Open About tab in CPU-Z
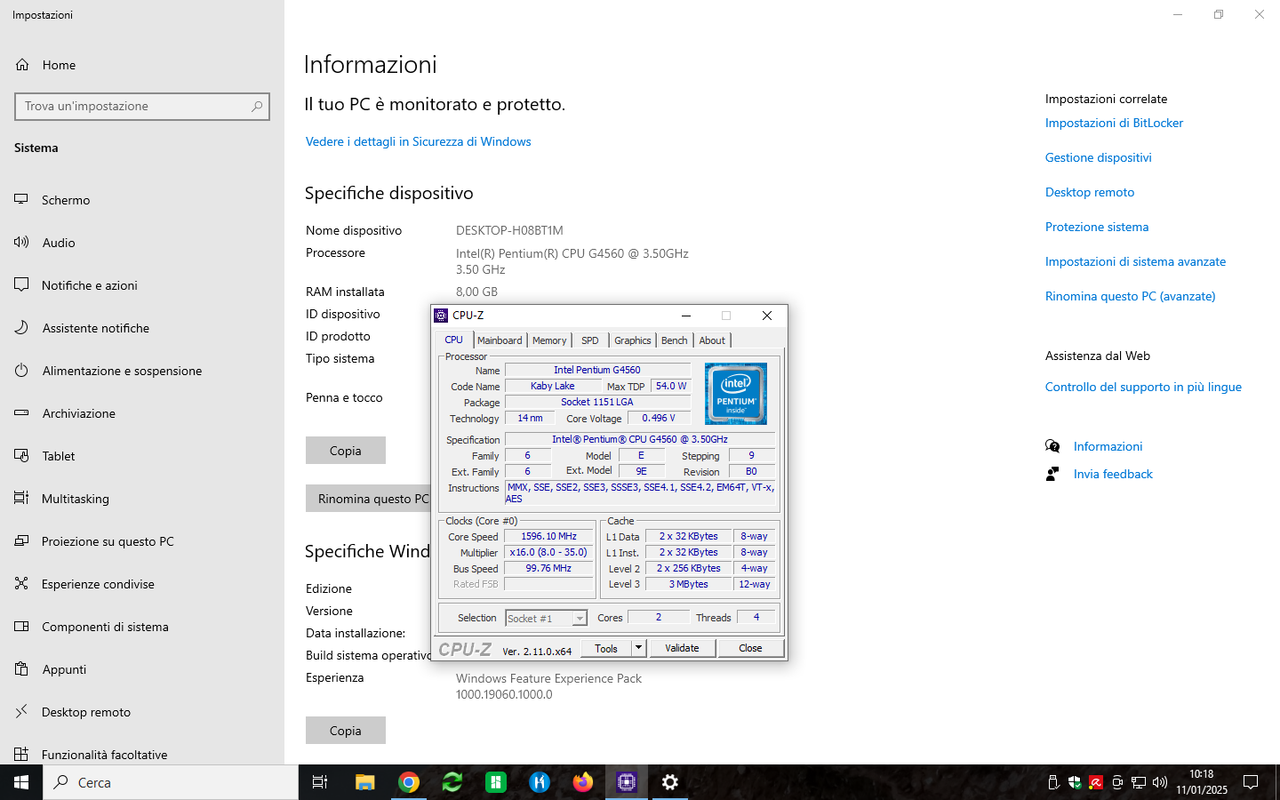The width and height of the screenshot is (1280, 800). pyautogui.click(x=712, y=340)
